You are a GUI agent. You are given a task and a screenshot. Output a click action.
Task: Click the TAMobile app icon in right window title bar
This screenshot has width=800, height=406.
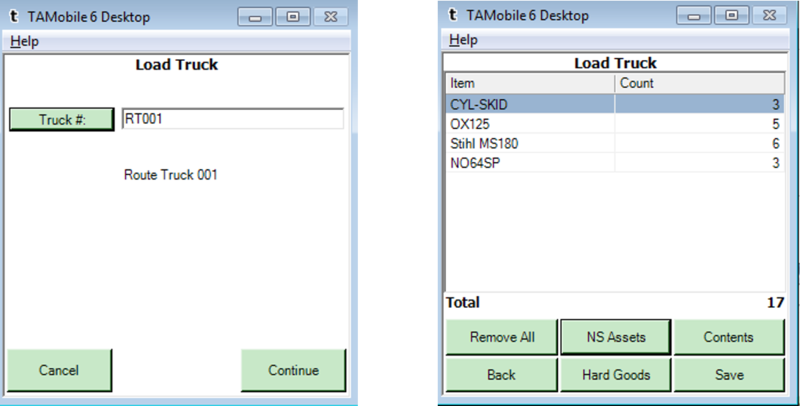point(453,15)
